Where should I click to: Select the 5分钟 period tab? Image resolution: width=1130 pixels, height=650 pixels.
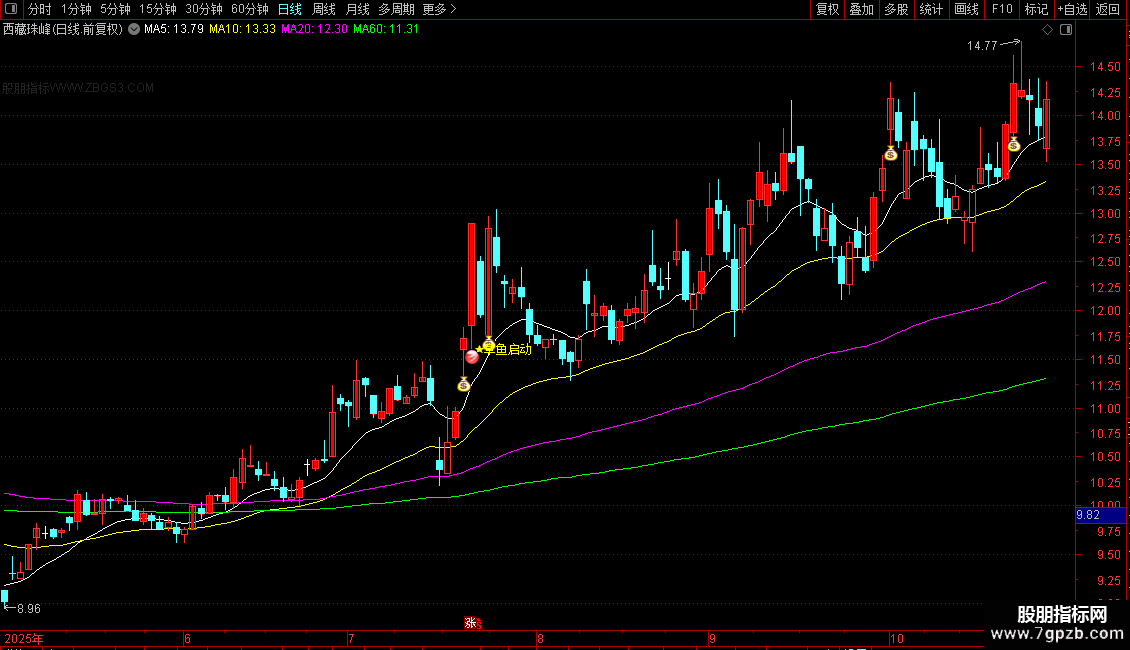point(115,9)
